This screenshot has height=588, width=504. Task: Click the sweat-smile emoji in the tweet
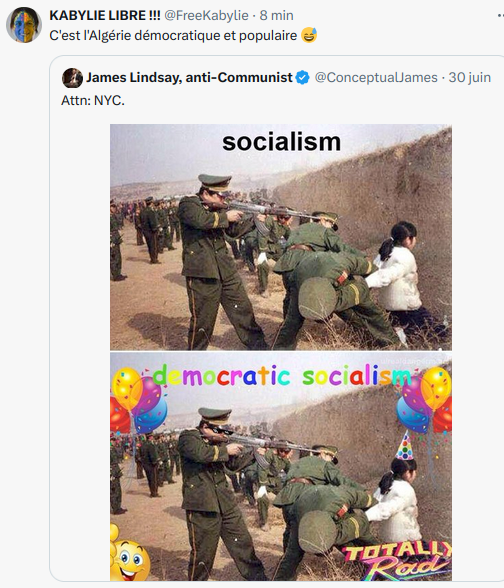309,35
